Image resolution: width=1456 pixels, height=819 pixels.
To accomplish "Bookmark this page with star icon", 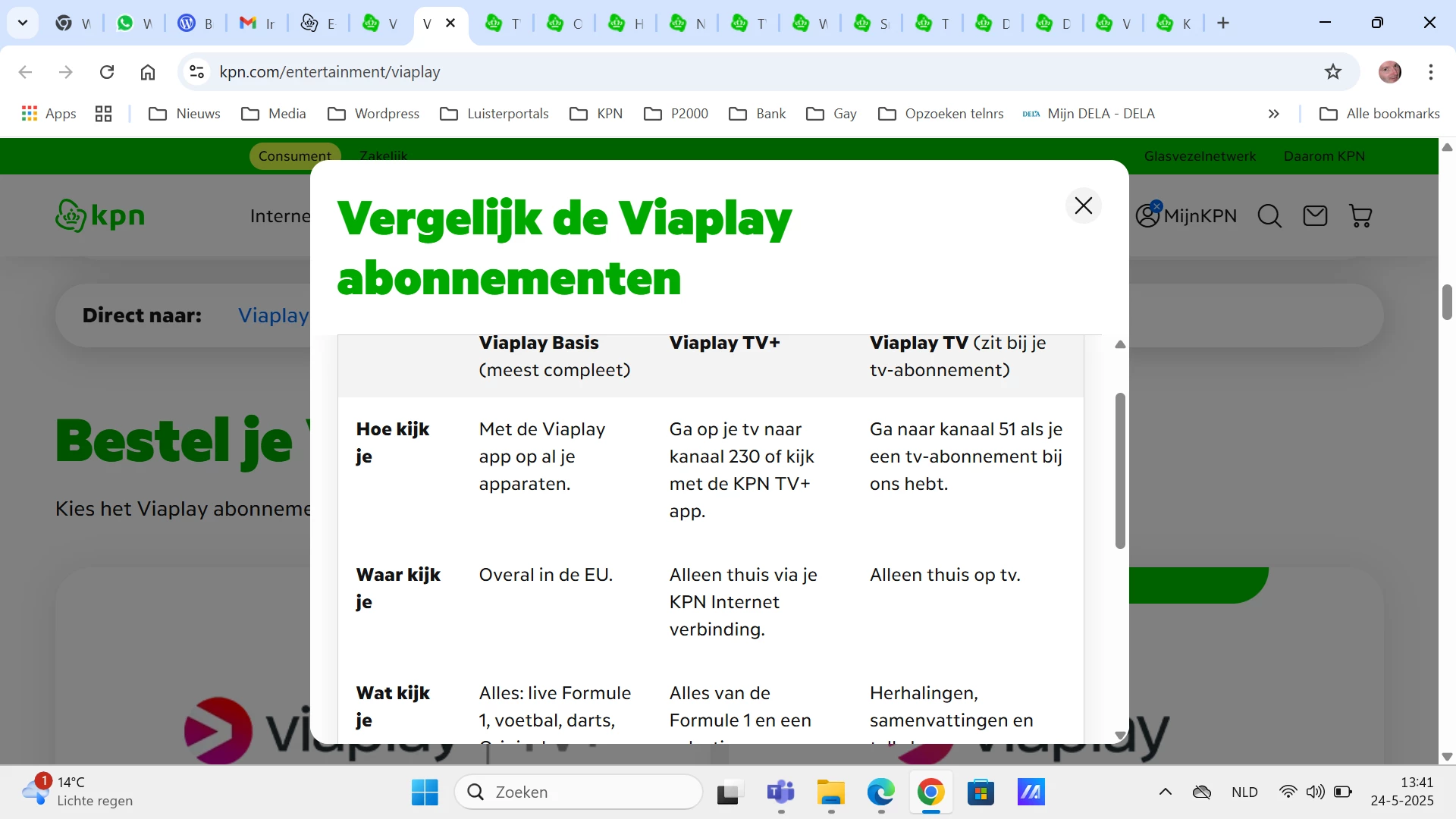I will (x=1332, y=72).
